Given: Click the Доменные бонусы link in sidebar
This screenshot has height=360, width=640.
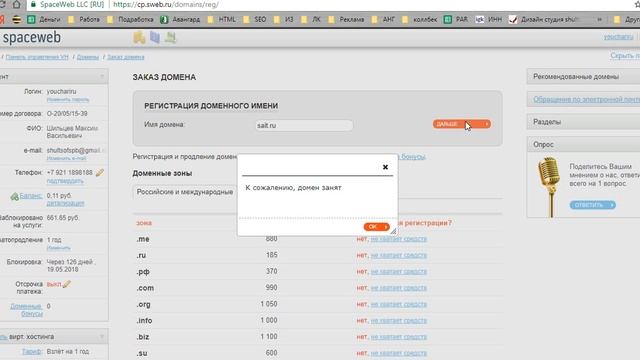Looking at the screenshot, I should click(27, 310).
